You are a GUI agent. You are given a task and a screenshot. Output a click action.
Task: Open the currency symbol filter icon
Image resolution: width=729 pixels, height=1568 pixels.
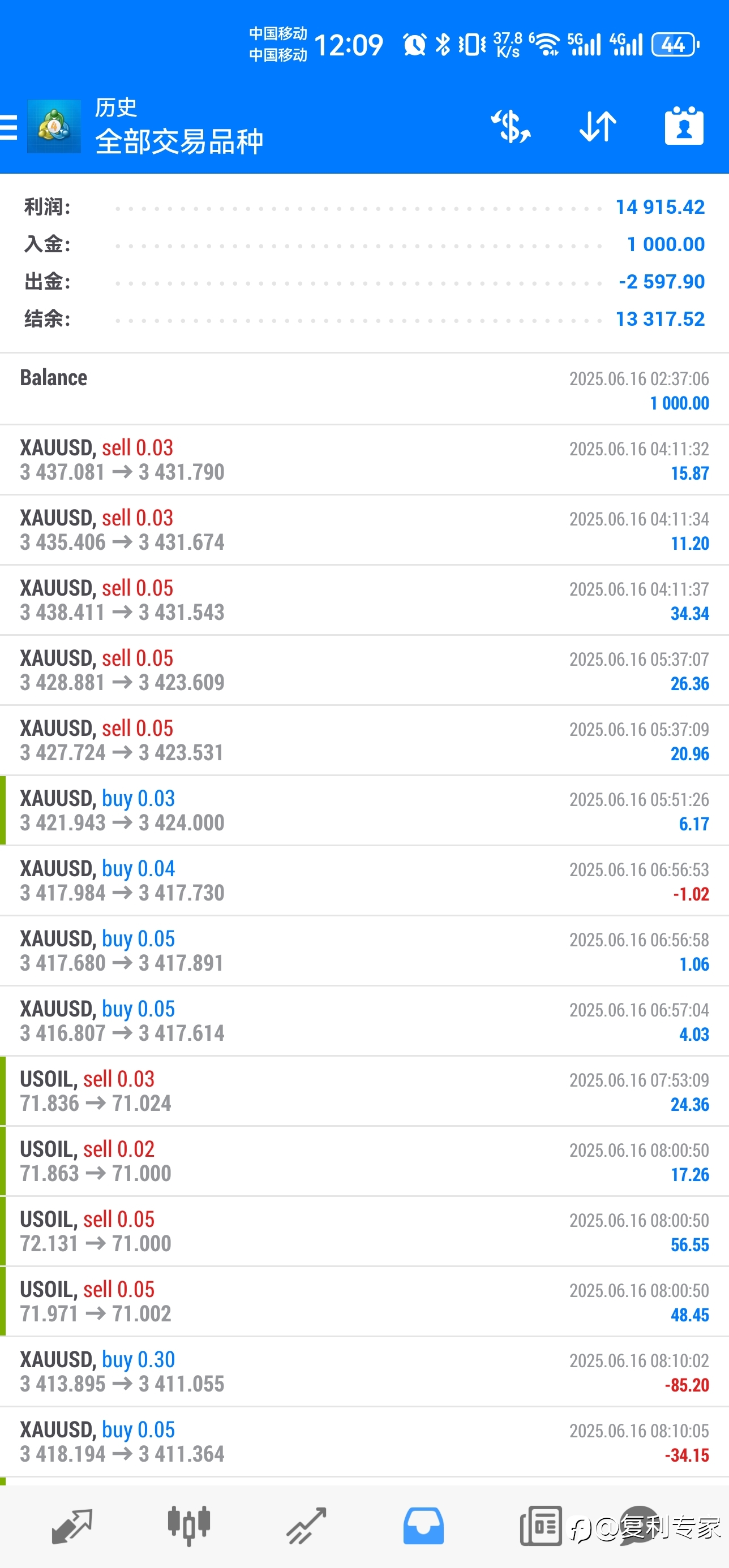click(x=511, y=127)
